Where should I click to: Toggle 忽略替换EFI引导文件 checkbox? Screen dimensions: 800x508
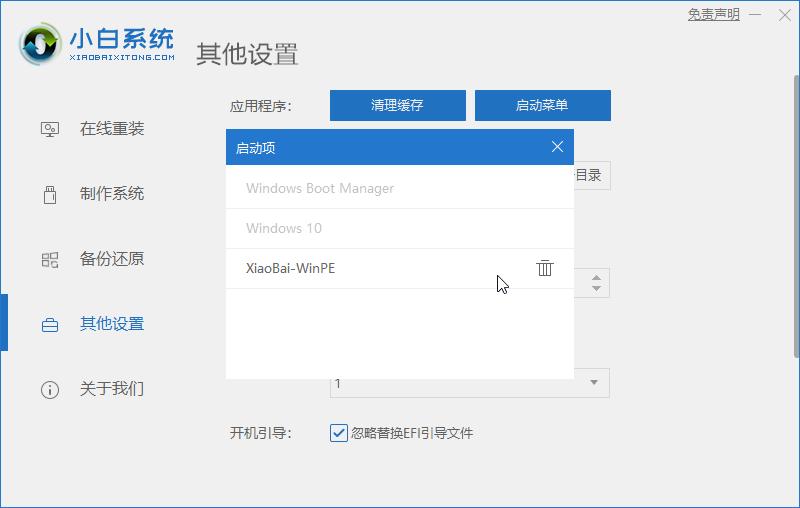point(339,433)
